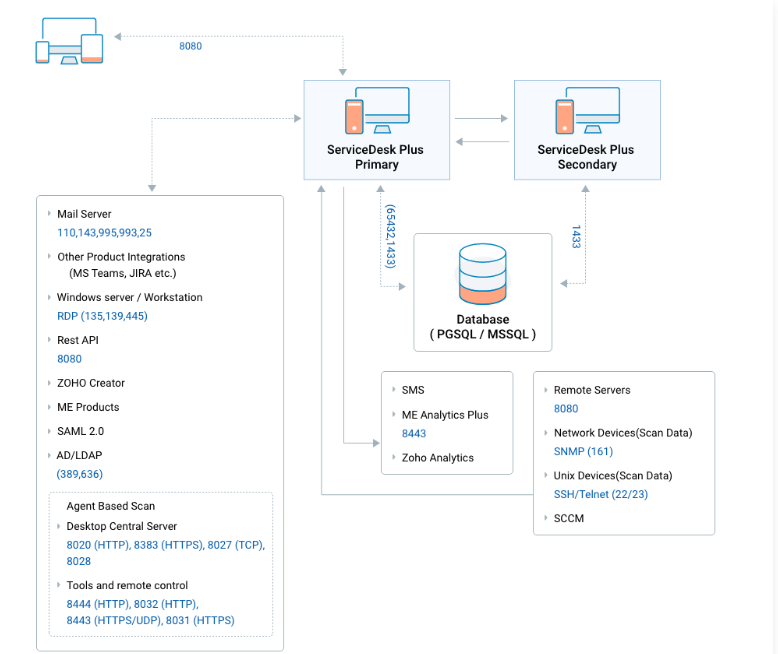Click the SAML 2.0 entry

(x=80, y=431)
